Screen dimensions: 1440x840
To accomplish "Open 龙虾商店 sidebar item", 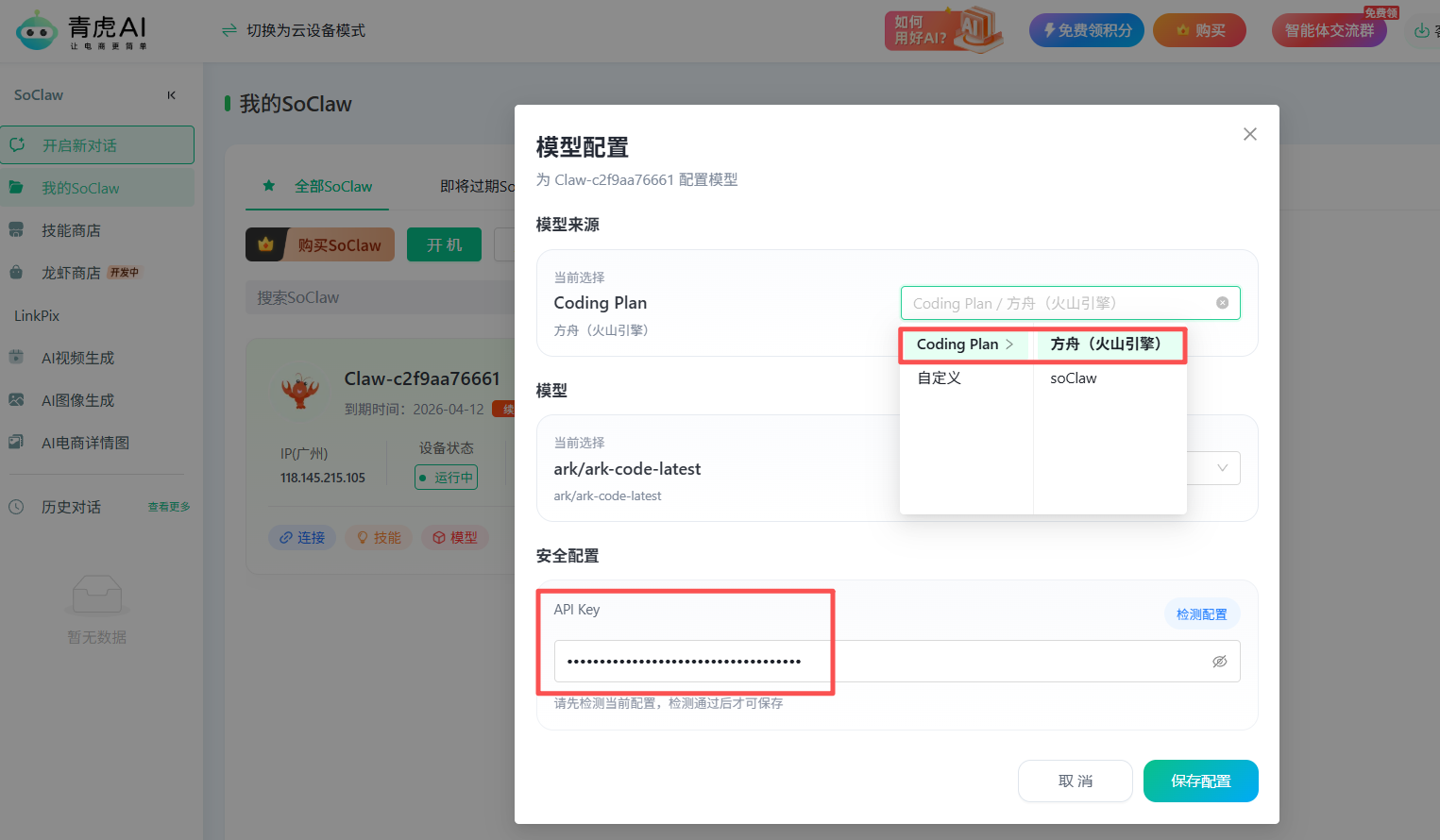I will click(x=97, y=273).
